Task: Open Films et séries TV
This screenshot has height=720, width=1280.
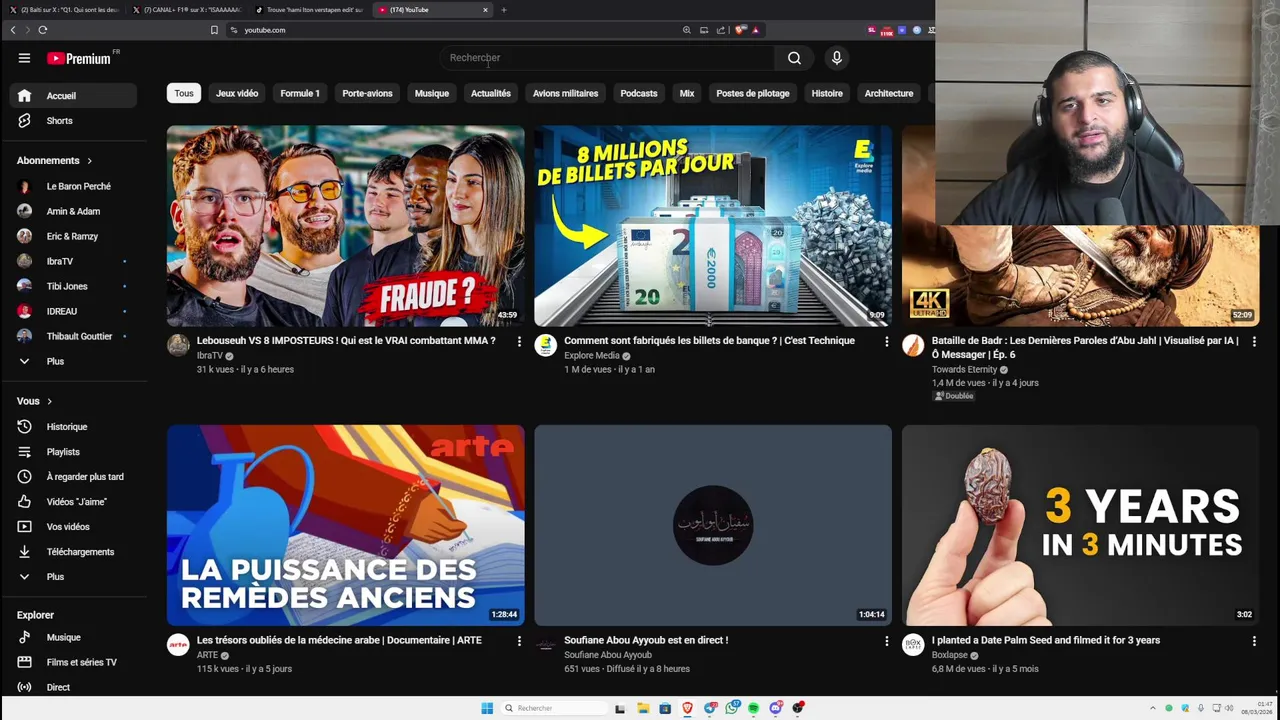Action: coord(73,663)
